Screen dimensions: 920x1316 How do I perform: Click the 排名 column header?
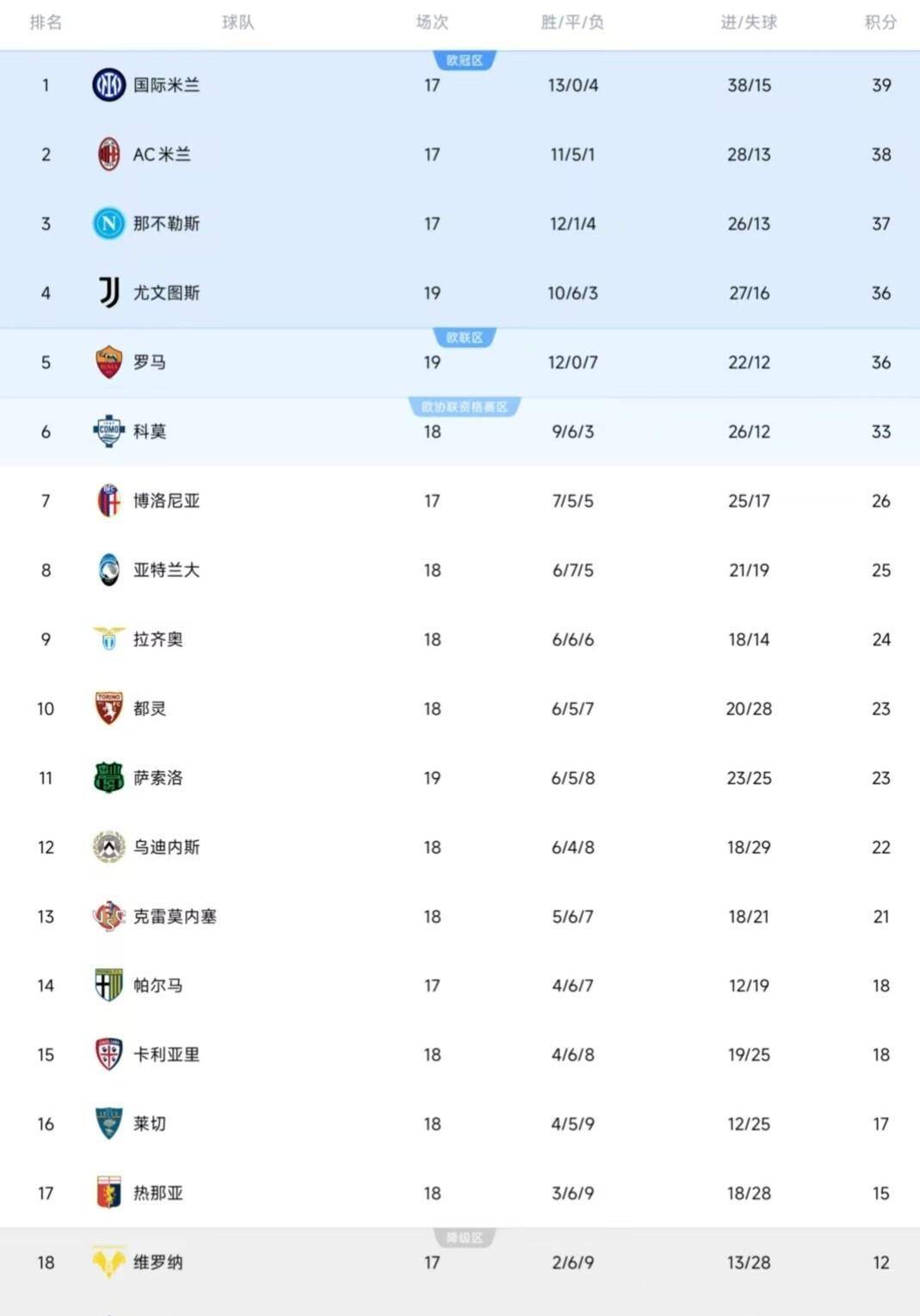click(x=46, y=22)
